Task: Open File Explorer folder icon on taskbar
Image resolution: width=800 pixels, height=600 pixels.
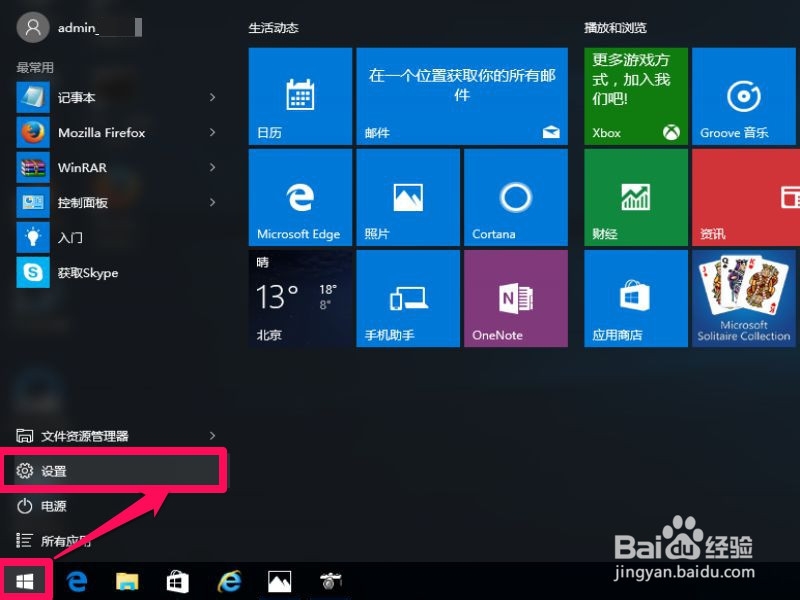Action: tap(127, 581)
